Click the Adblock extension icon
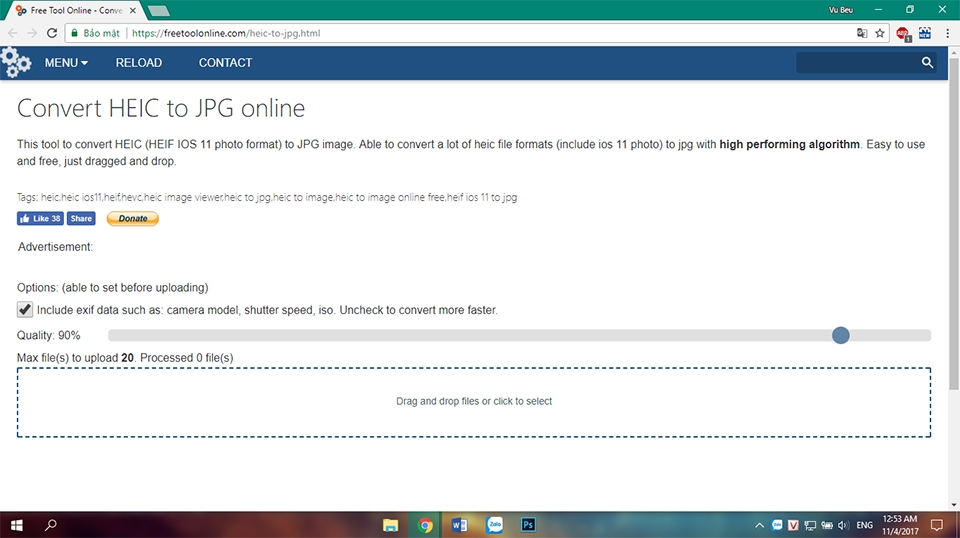This screenshot has height=538, width=960. [x=903, y=34]
